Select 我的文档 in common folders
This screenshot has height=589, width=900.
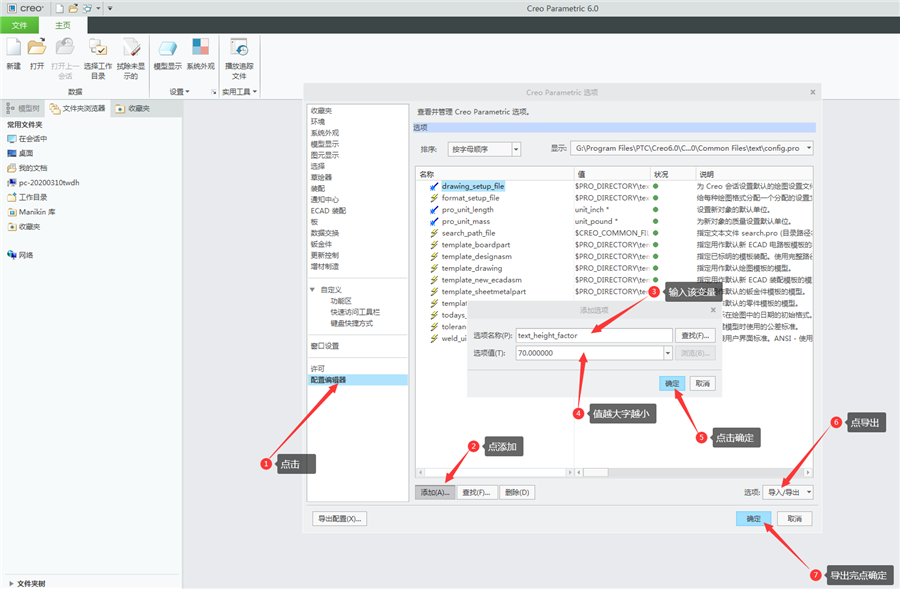click(27, 168)
